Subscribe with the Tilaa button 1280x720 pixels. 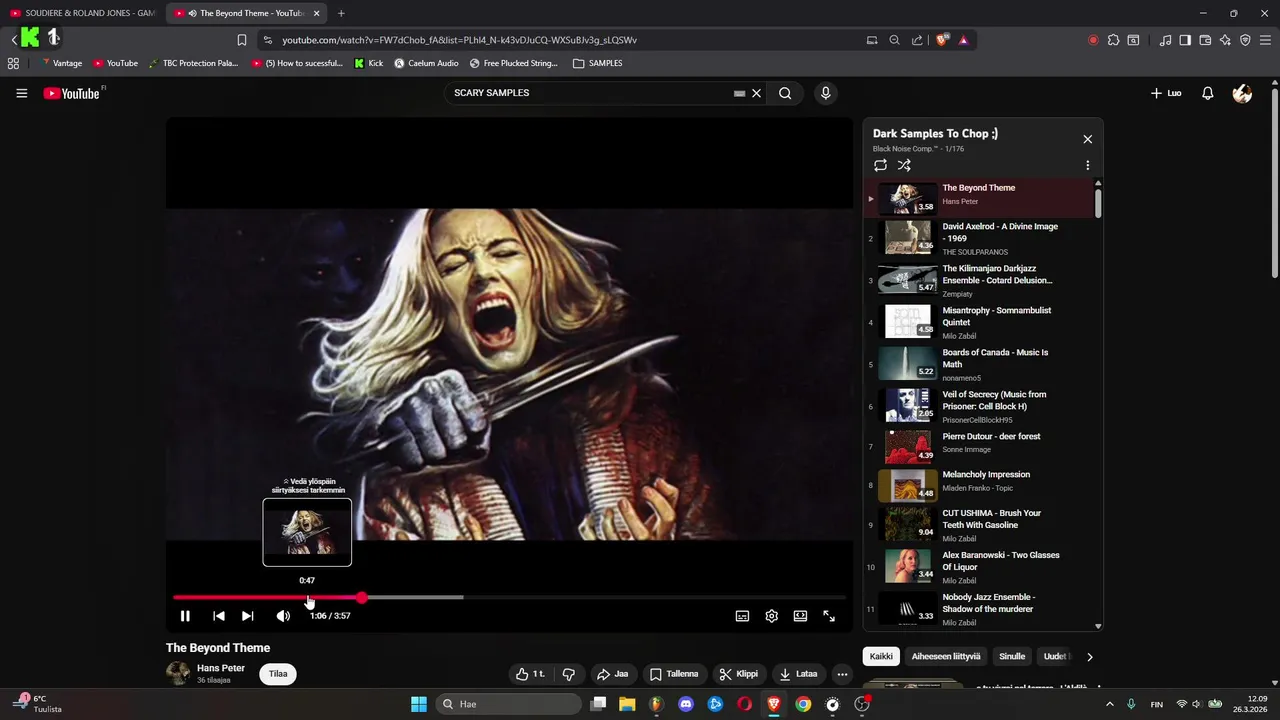[278, 674]
